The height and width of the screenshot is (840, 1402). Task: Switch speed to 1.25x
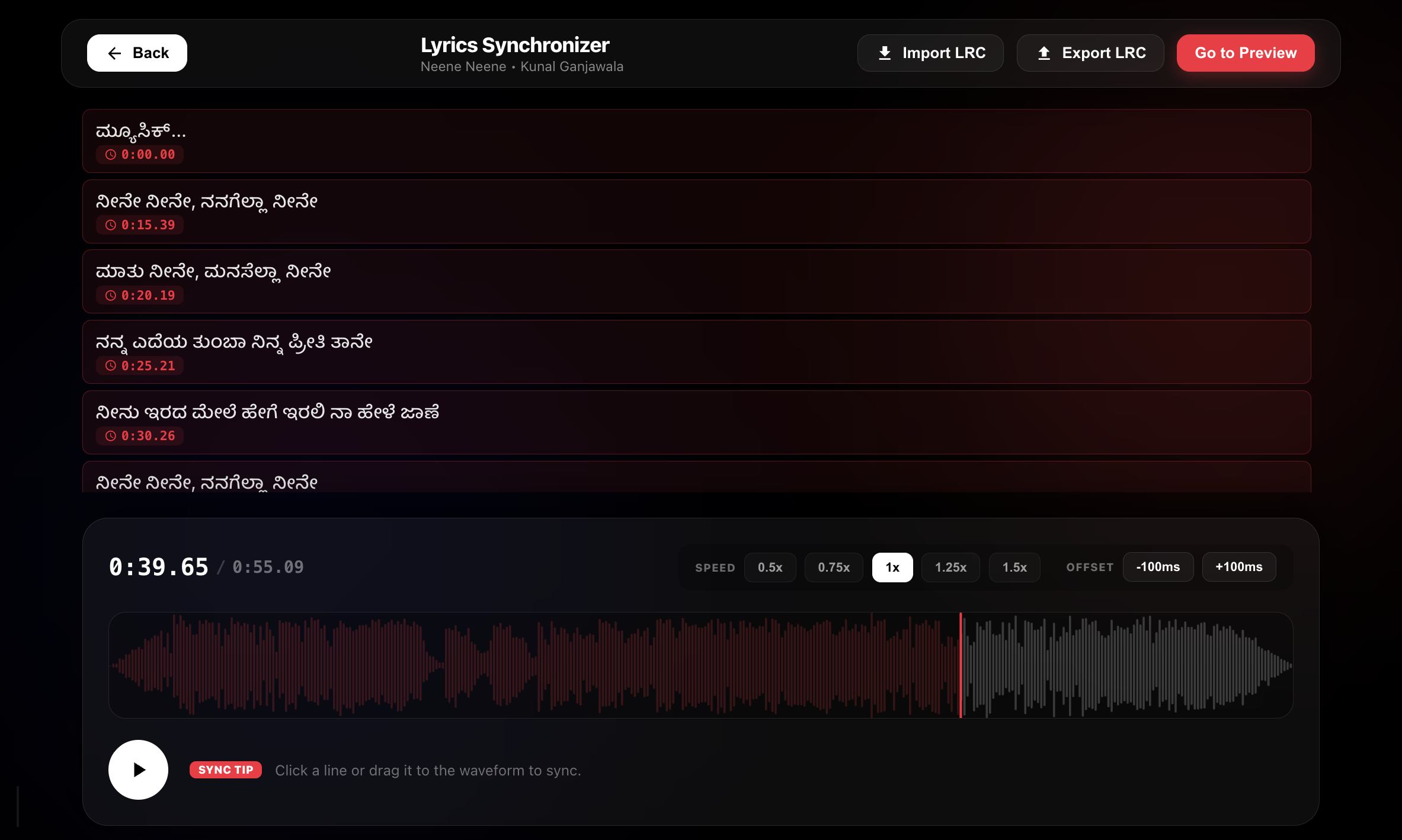coord(950,568)
